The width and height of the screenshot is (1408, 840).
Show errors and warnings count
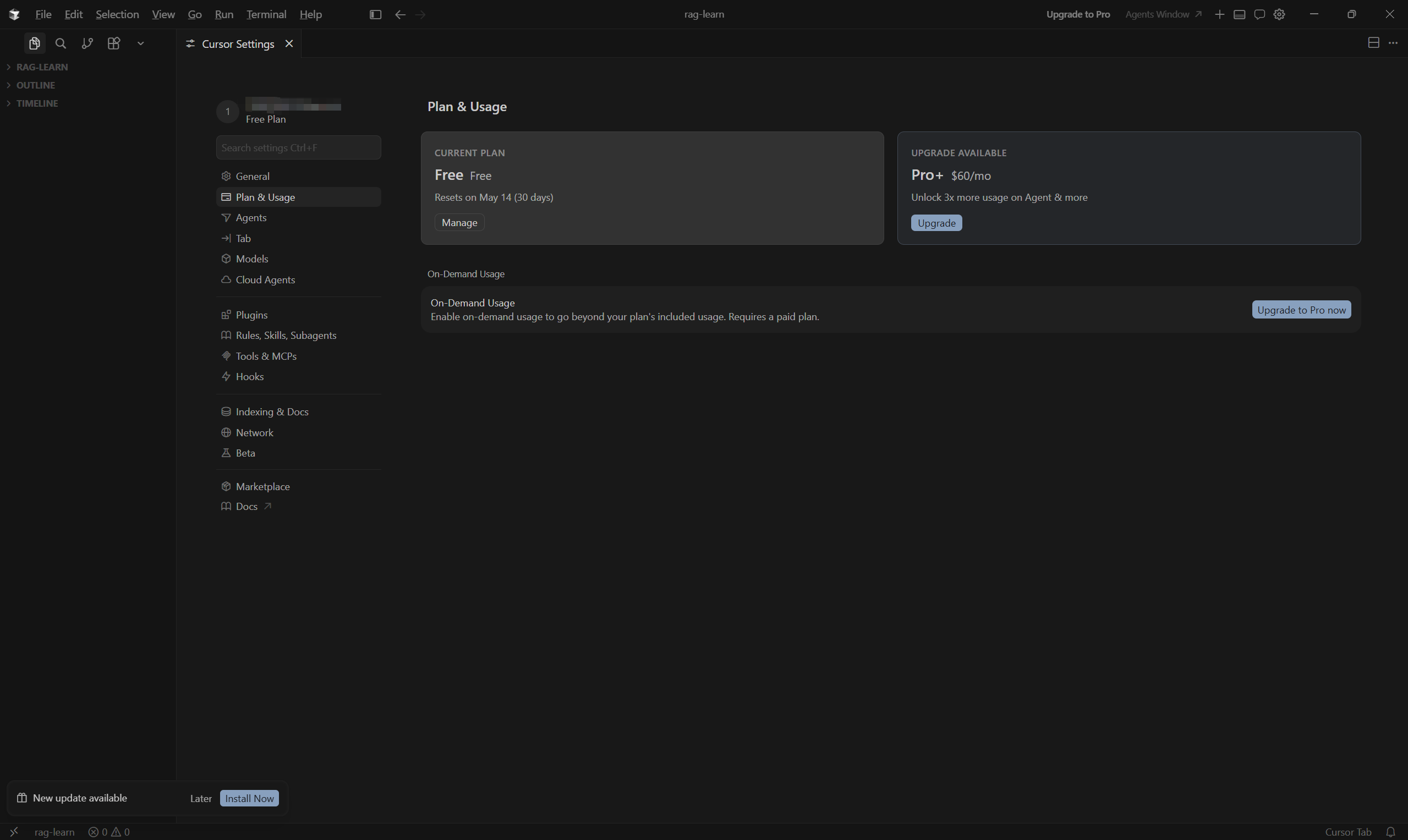[109, 832]
